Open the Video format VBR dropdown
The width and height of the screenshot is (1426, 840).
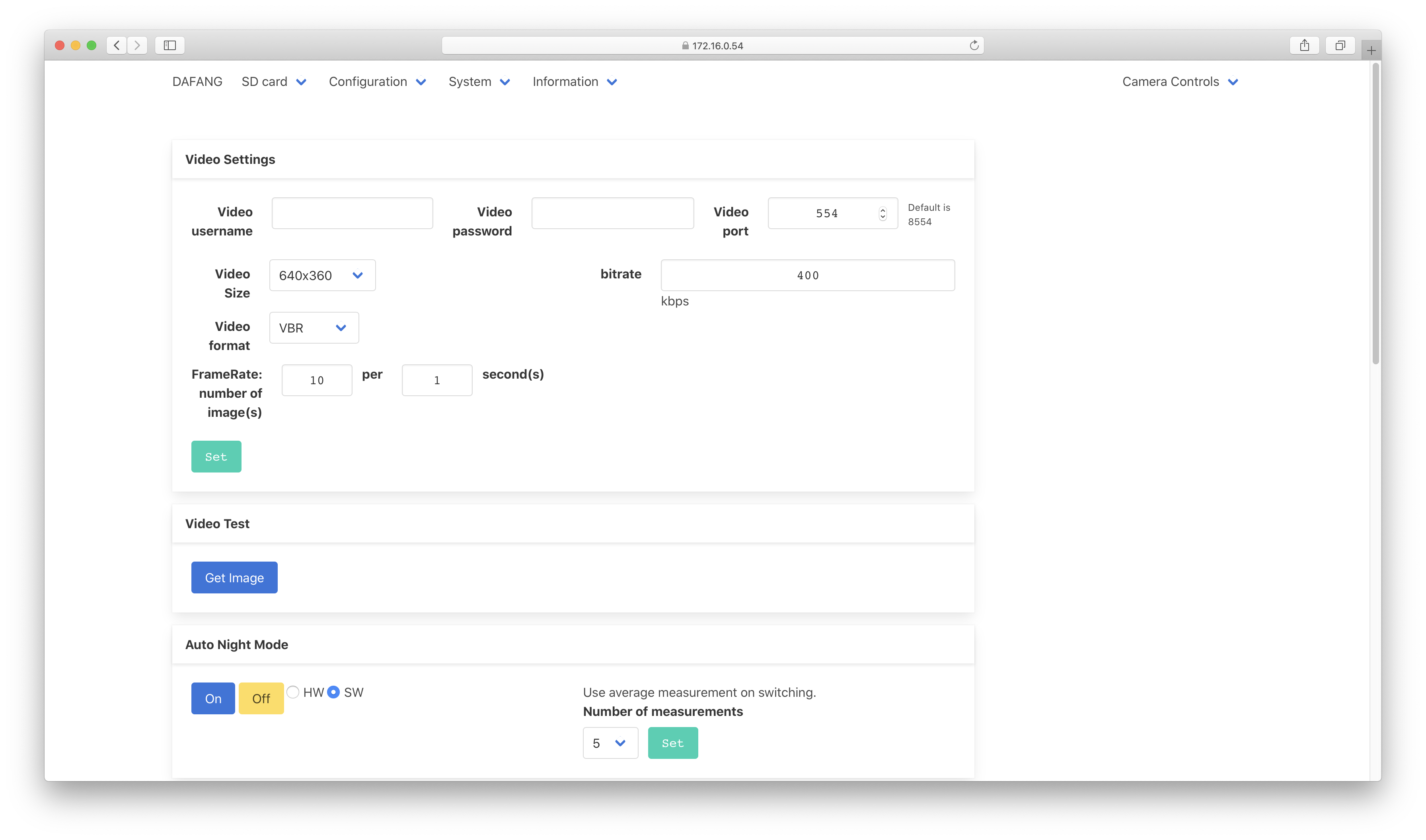tap(314, 328)
